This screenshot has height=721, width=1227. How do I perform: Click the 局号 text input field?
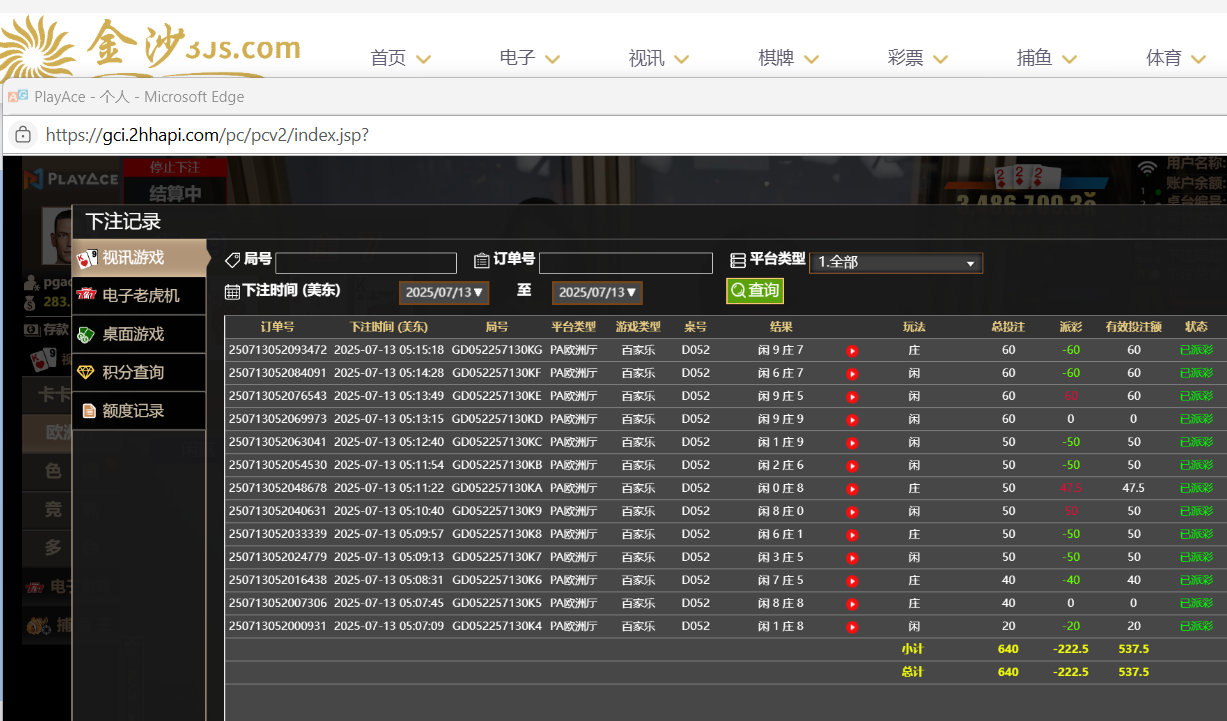pos(366,263)
